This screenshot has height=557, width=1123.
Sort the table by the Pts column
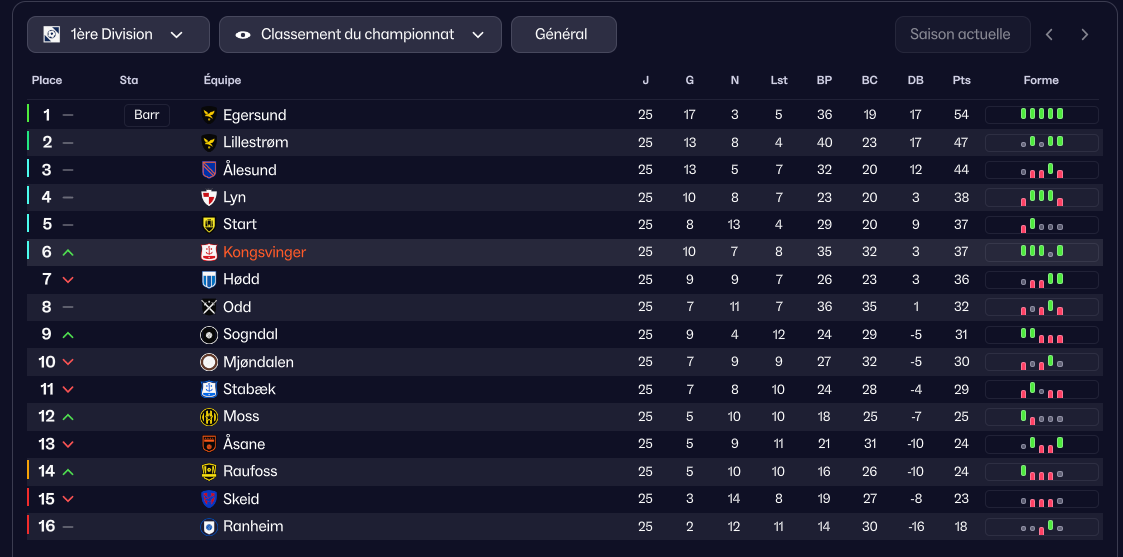pyautogui.click(x=961, y=80)
